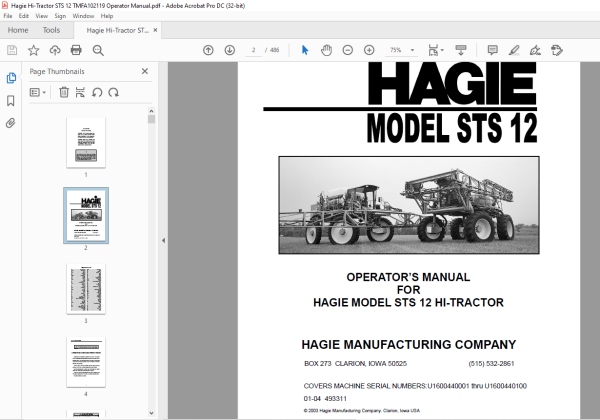Click the sprayer photo on the page
600x420 pixels.
point(409,205)
